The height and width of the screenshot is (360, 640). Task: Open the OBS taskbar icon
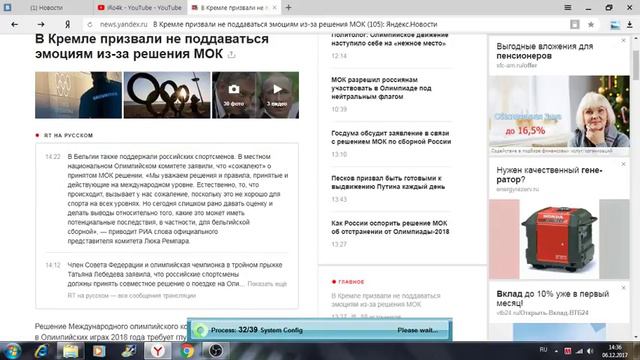[216, 351]
